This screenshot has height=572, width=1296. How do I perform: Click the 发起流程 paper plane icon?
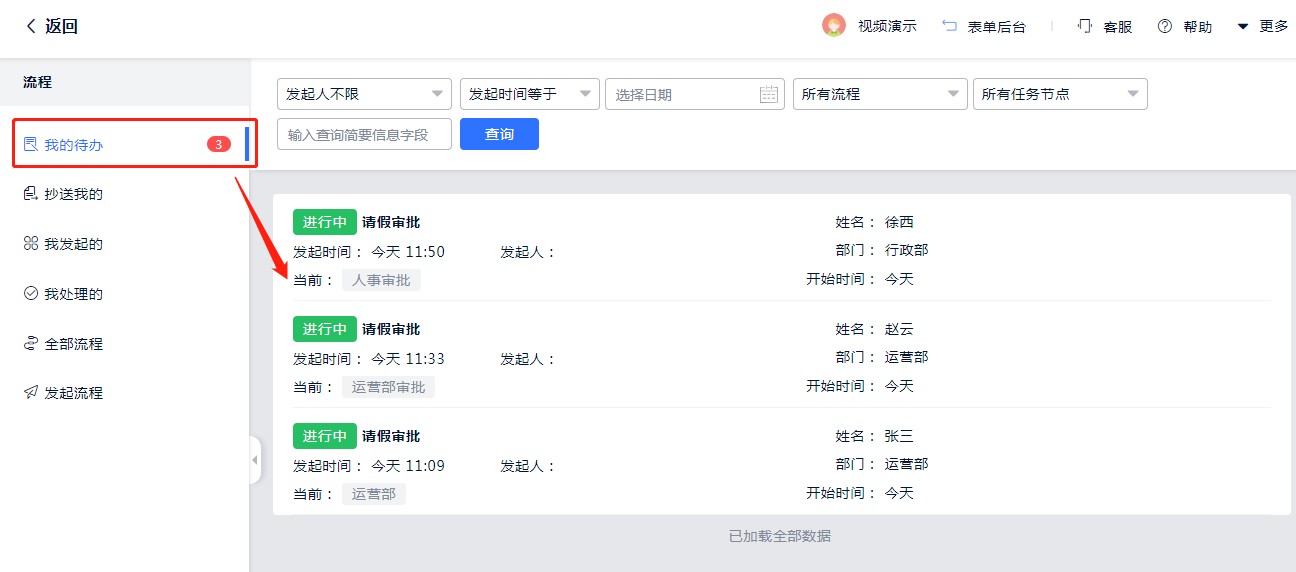point(31,393)
